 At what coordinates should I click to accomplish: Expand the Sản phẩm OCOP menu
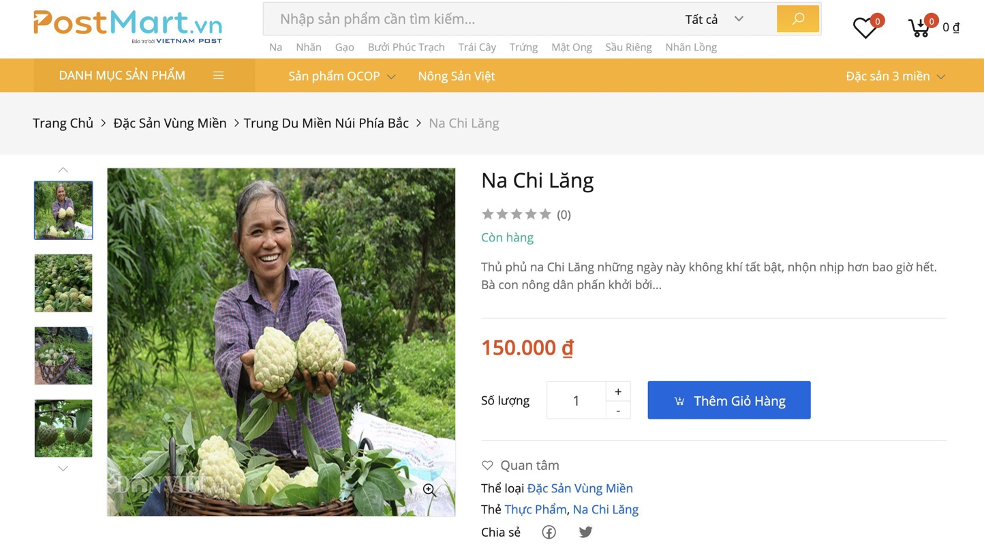coord(342,76)
